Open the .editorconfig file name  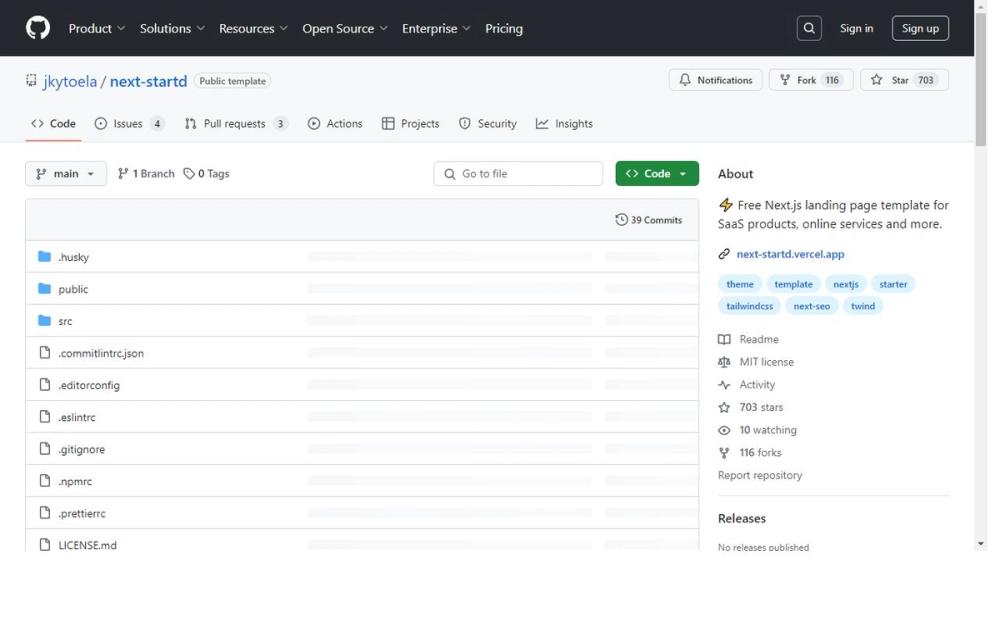[89, 385]
